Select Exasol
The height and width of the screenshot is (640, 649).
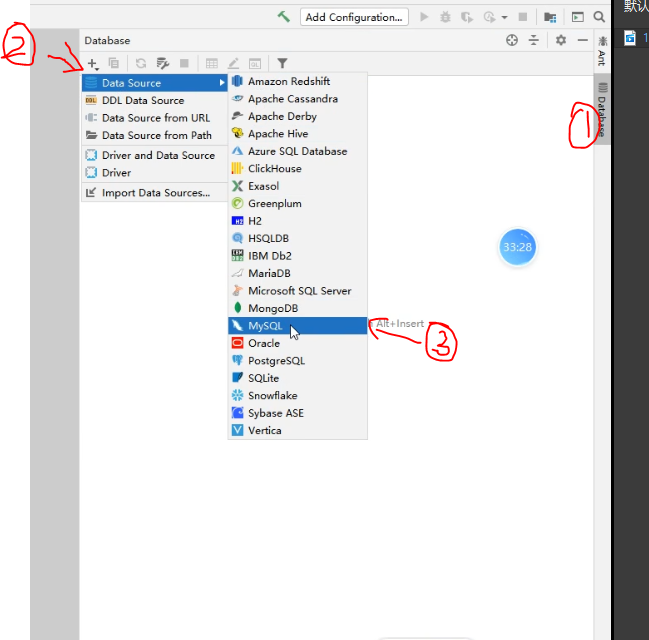(298, 186)
